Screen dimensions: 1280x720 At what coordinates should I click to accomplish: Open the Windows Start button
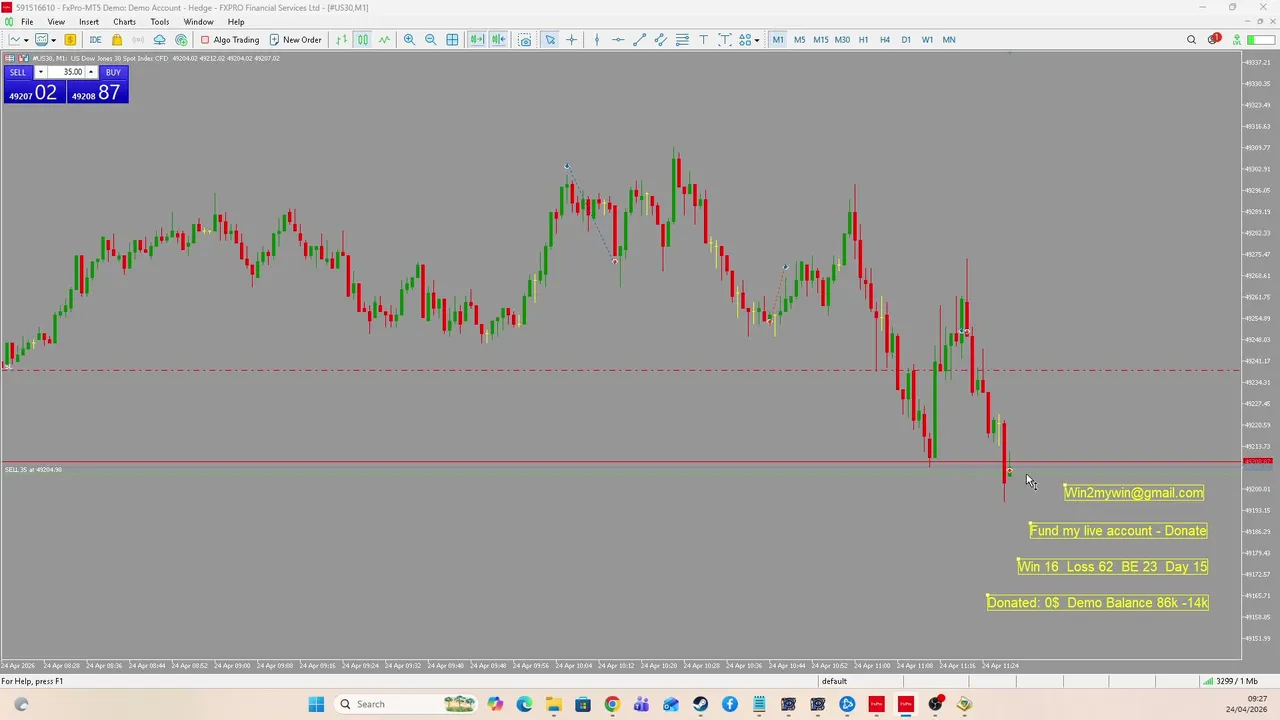(x=316, y=704)
